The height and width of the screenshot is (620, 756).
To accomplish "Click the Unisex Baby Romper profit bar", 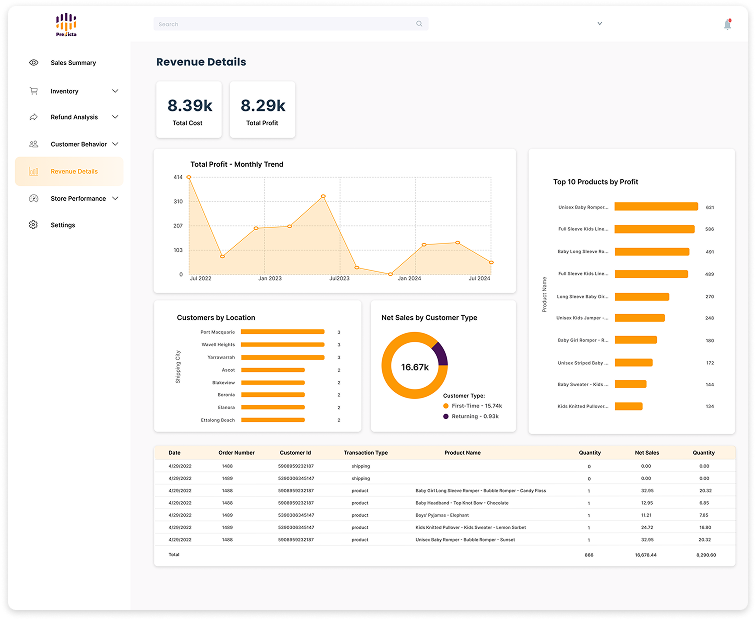I will coord(656,207).
